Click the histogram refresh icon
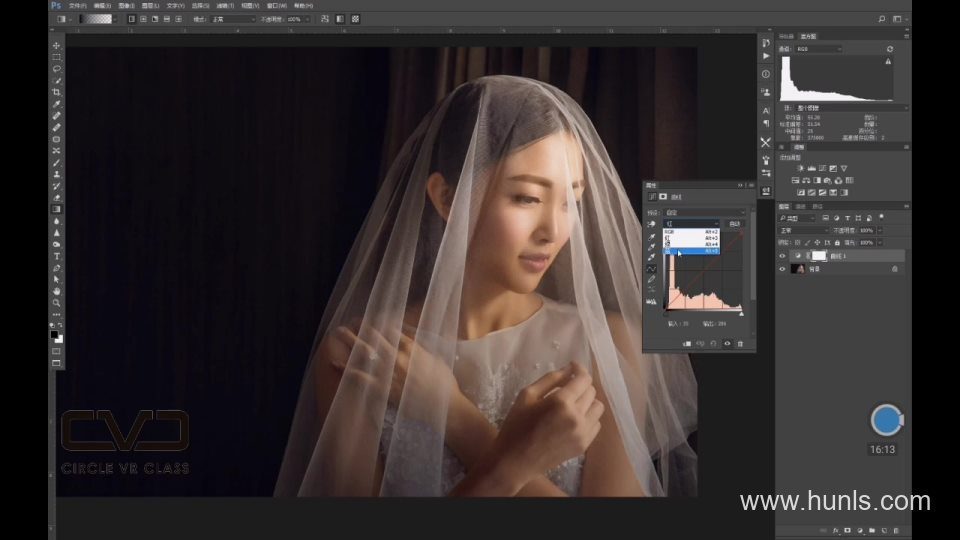 point(890,48)
